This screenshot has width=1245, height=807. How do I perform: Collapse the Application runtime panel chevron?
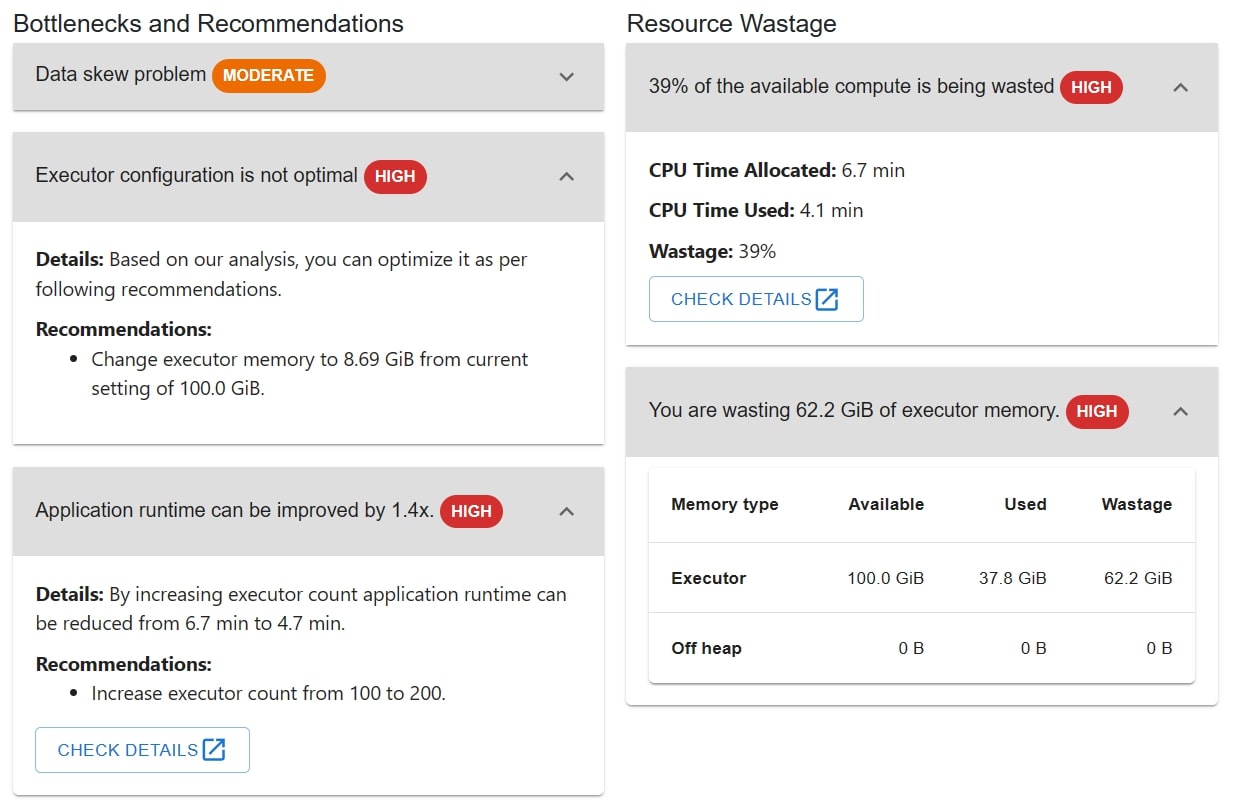point(566,512)
